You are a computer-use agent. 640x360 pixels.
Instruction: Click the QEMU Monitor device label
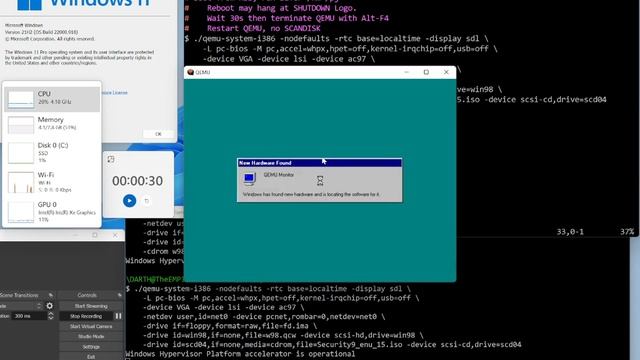(x=279, y=175)
